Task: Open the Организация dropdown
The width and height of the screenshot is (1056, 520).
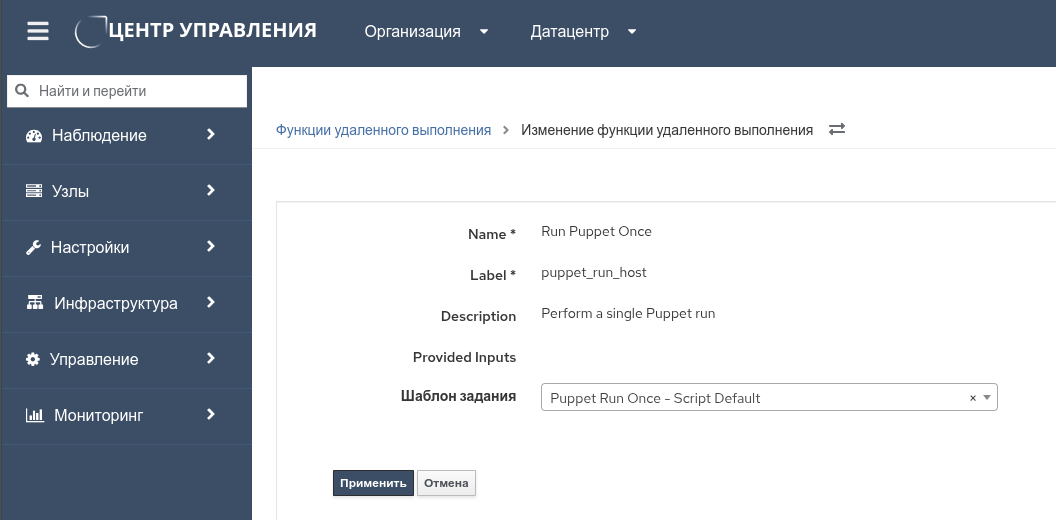Action: (x=426, y=31)
